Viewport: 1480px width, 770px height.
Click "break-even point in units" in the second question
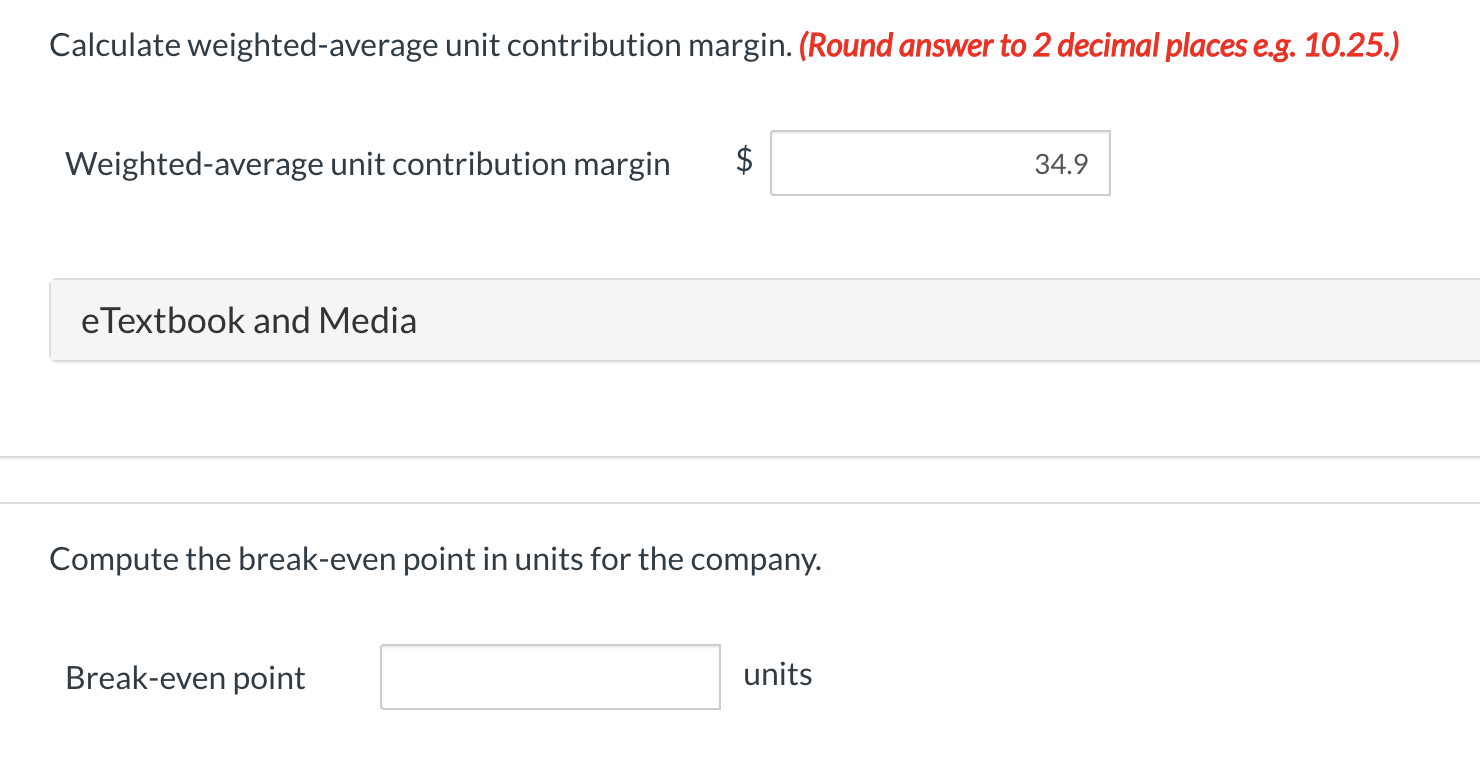click(x=410, y=559)
